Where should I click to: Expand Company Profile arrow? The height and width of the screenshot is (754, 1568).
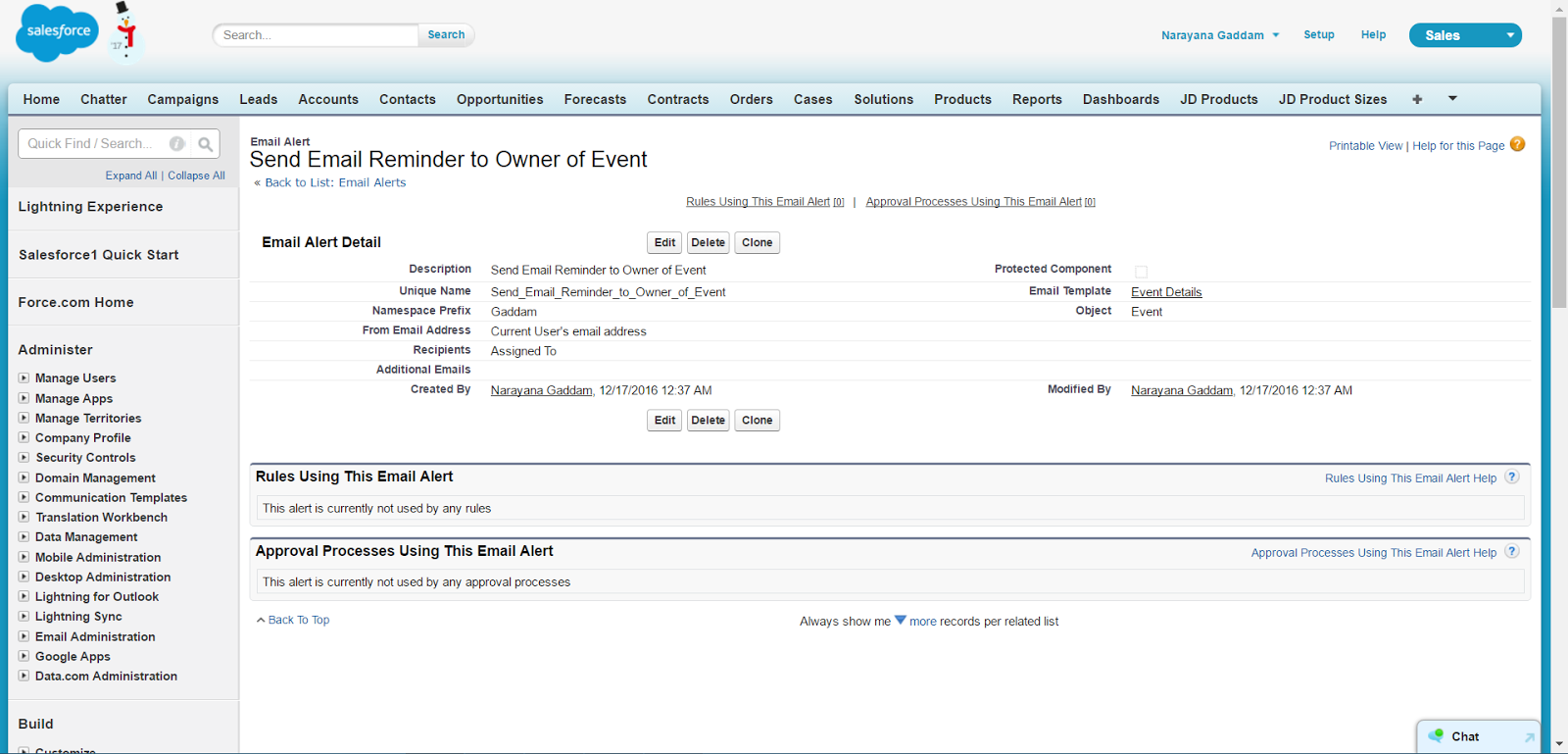[24, 437]
